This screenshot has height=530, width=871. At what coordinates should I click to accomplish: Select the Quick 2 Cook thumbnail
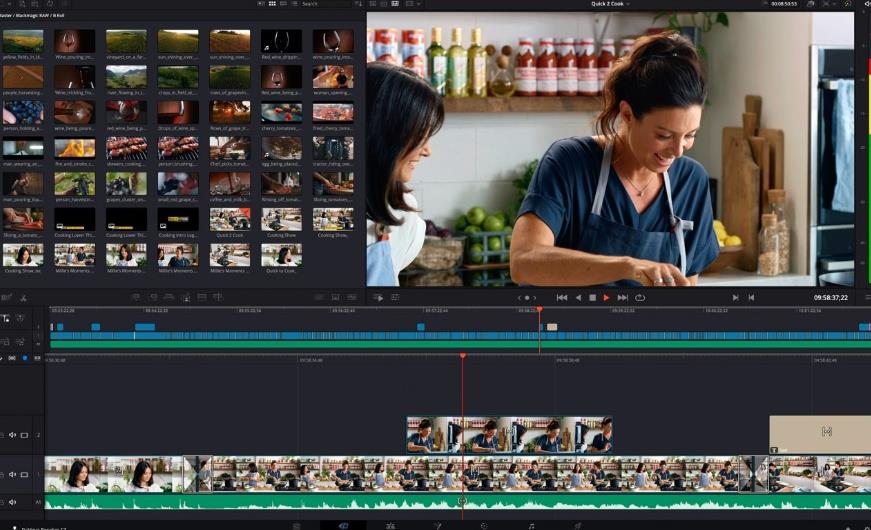point(230,219)
